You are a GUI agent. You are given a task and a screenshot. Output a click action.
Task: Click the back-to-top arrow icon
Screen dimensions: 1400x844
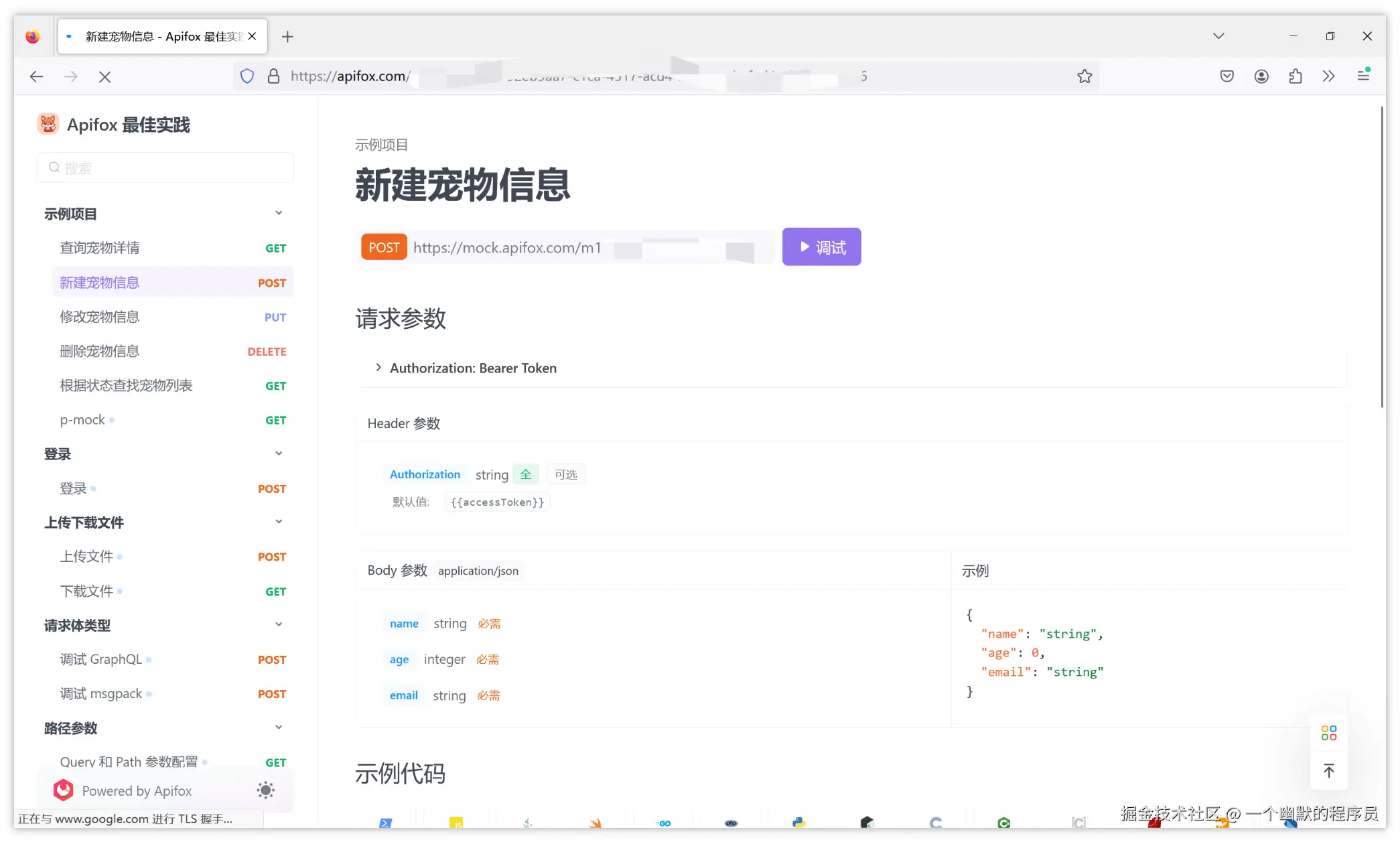(x=1328, y=770)
